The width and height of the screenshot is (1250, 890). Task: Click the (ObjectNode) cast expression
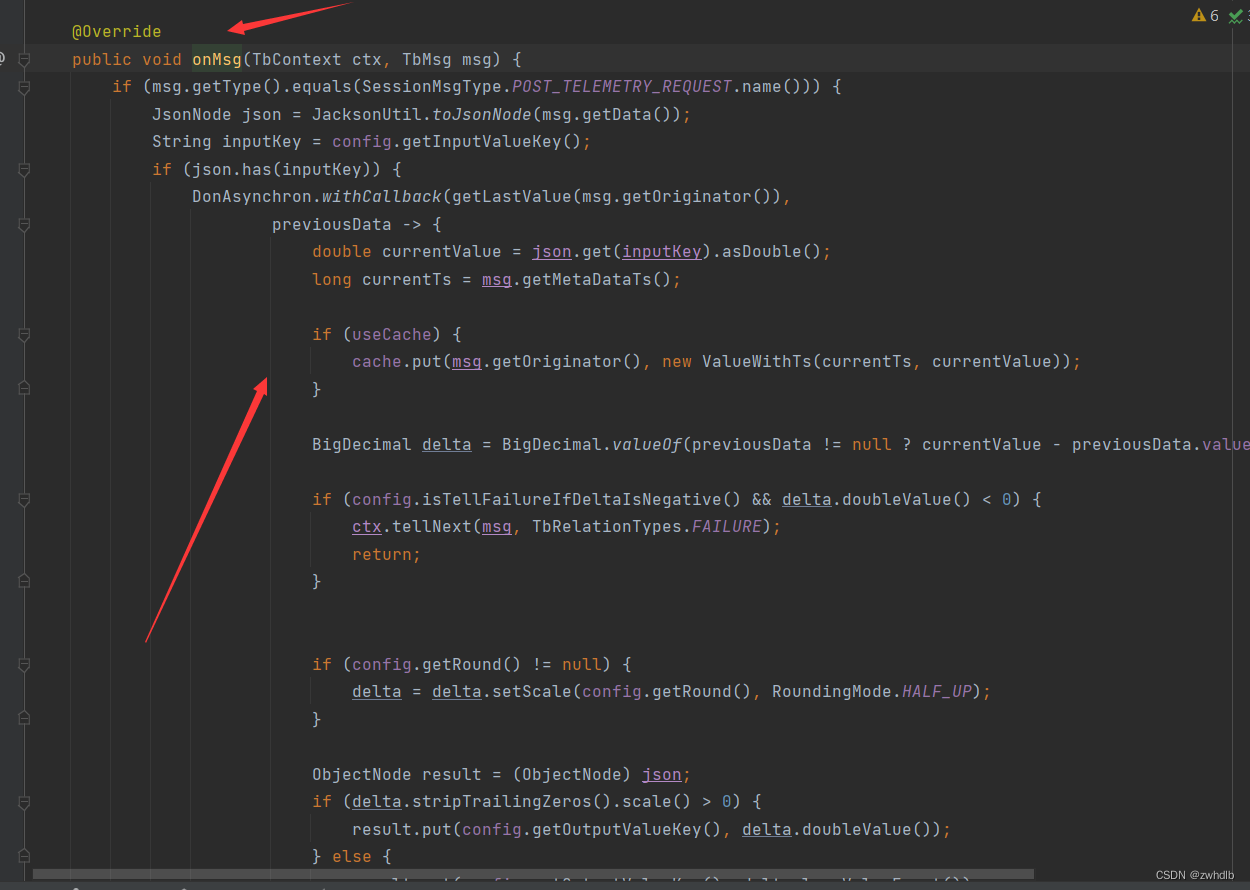pos(572,774)
